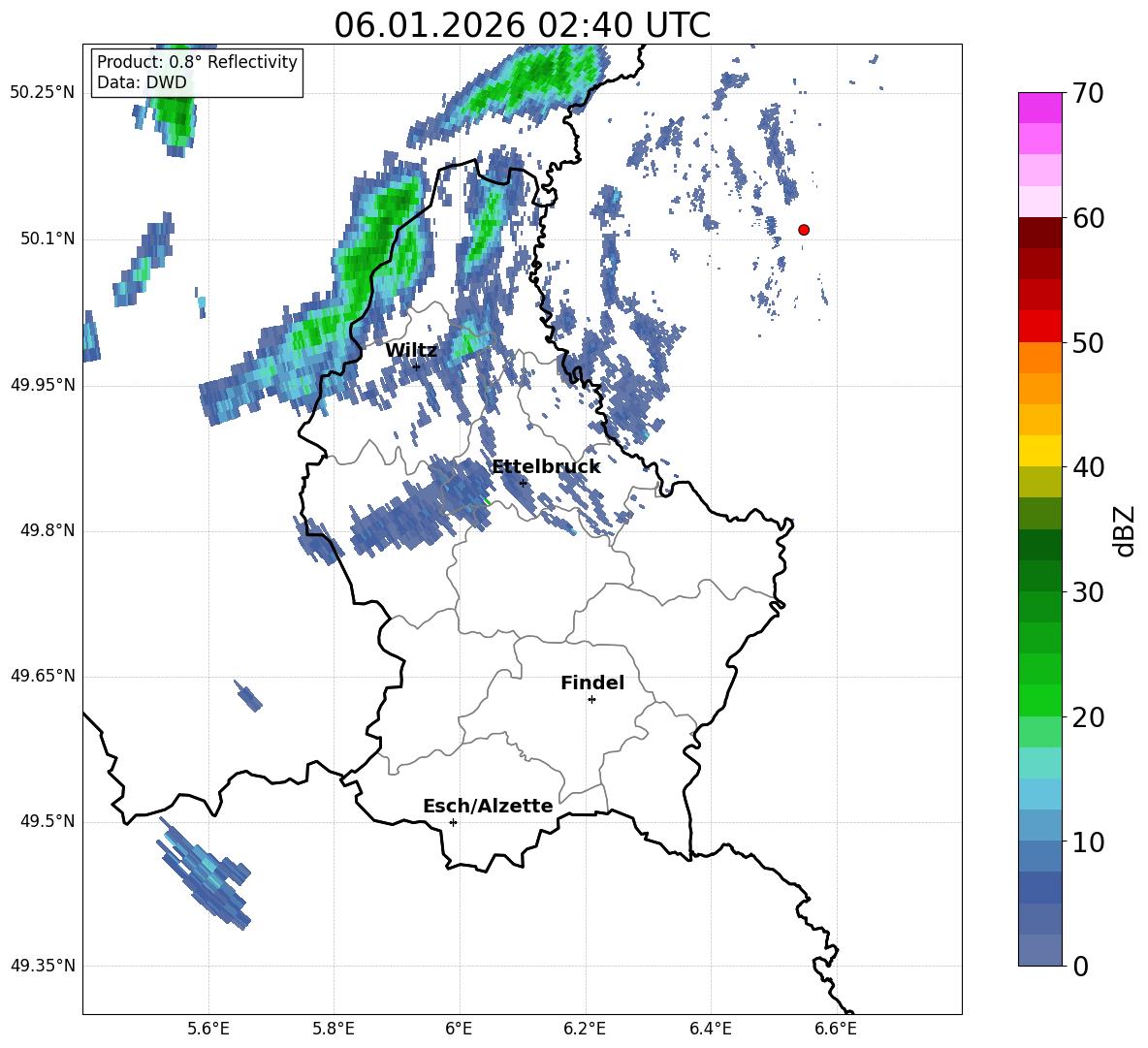The width and height of the screenshot is (1148, 1048).
Task: Click the Esch/Alzette station cross marker
Action: [x=453, y=822]
